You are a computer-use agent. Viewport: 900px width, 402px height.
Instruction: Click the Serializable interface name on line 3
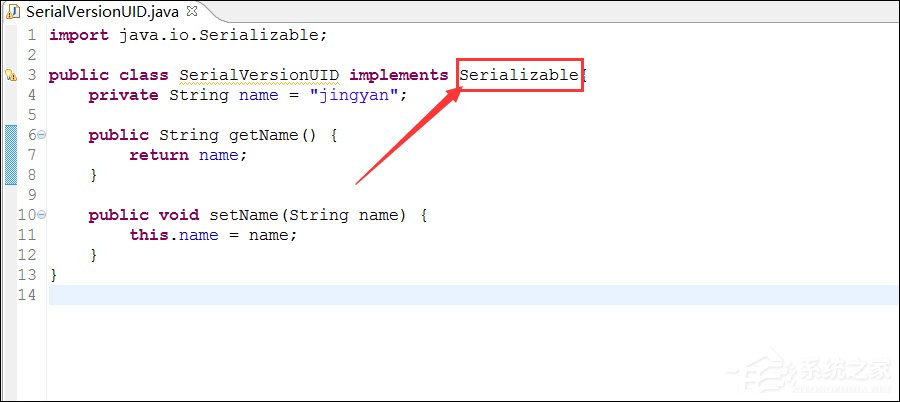click(519, 75)
